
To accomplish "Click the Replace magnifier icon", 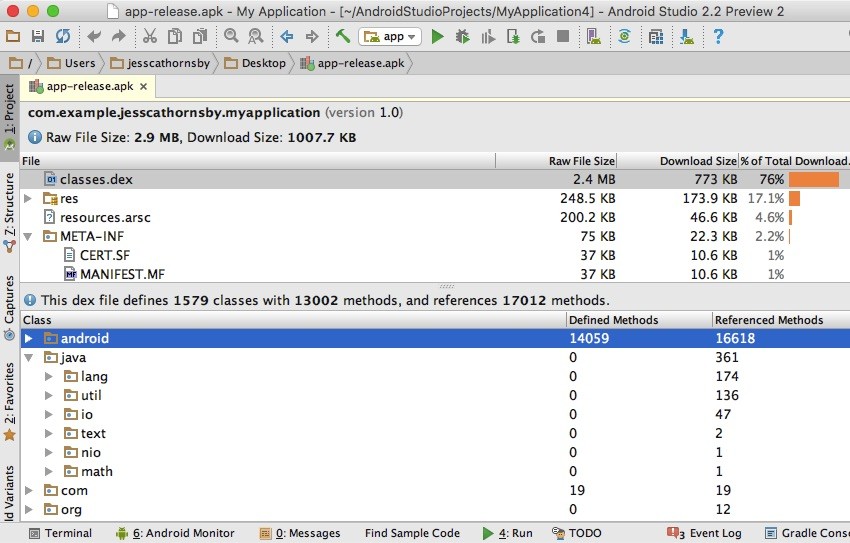I will click(x=255, y=36).
